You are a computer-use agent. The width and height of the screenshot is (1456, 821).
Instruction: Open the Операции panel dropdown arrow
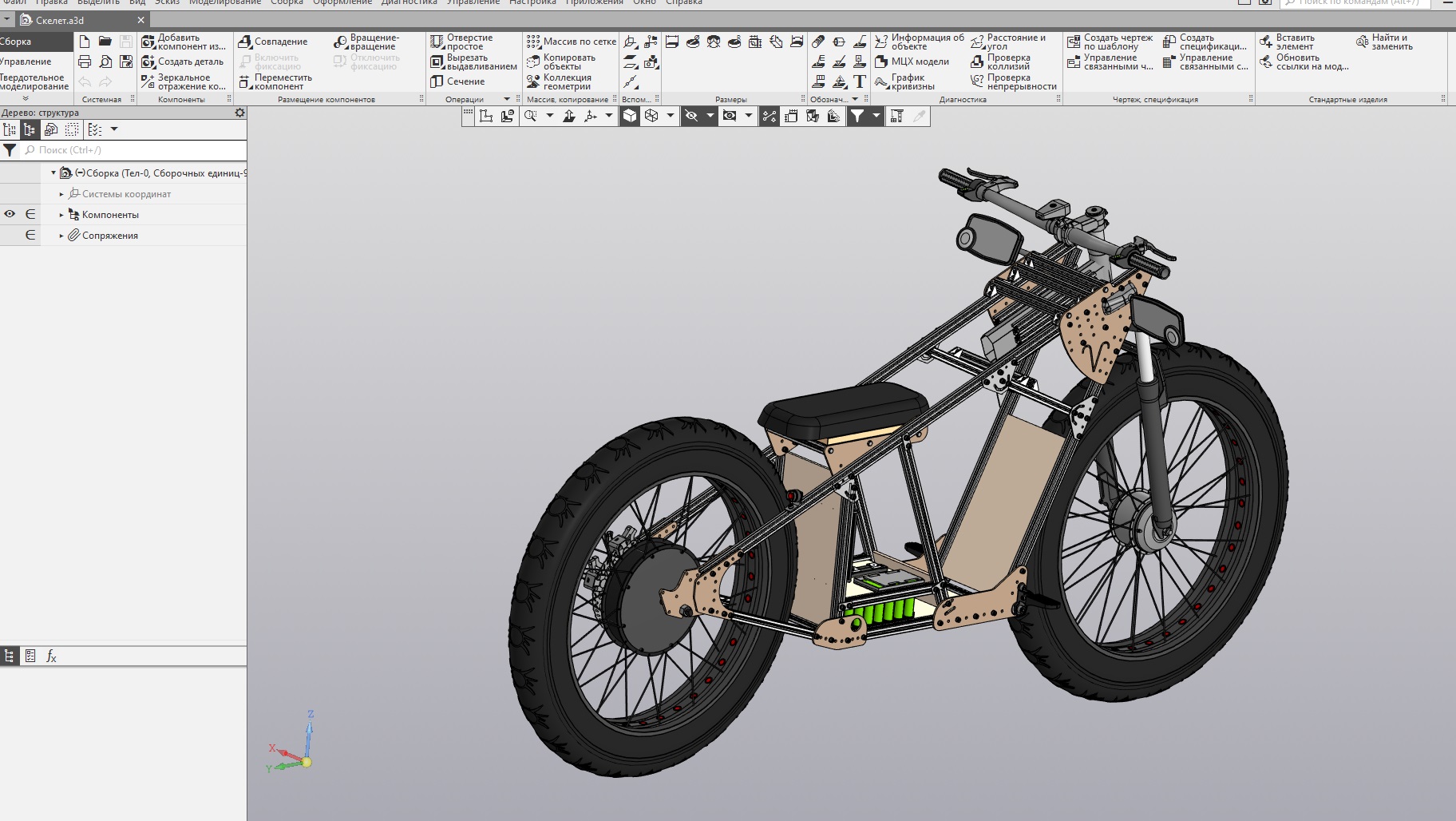click(x=506, y=99)
